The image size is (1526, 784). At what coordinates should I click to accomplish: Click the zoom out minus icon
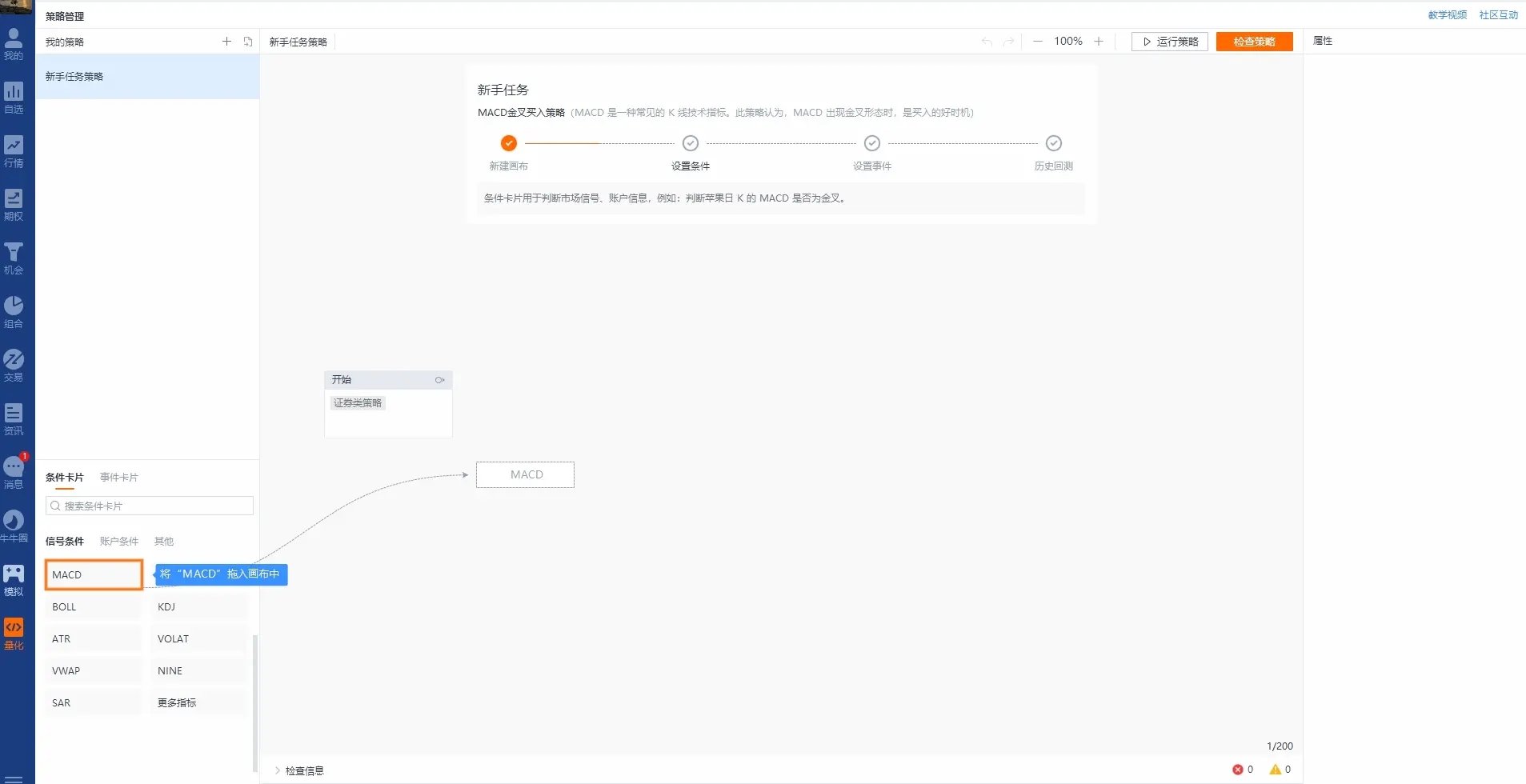[1038, 42]
